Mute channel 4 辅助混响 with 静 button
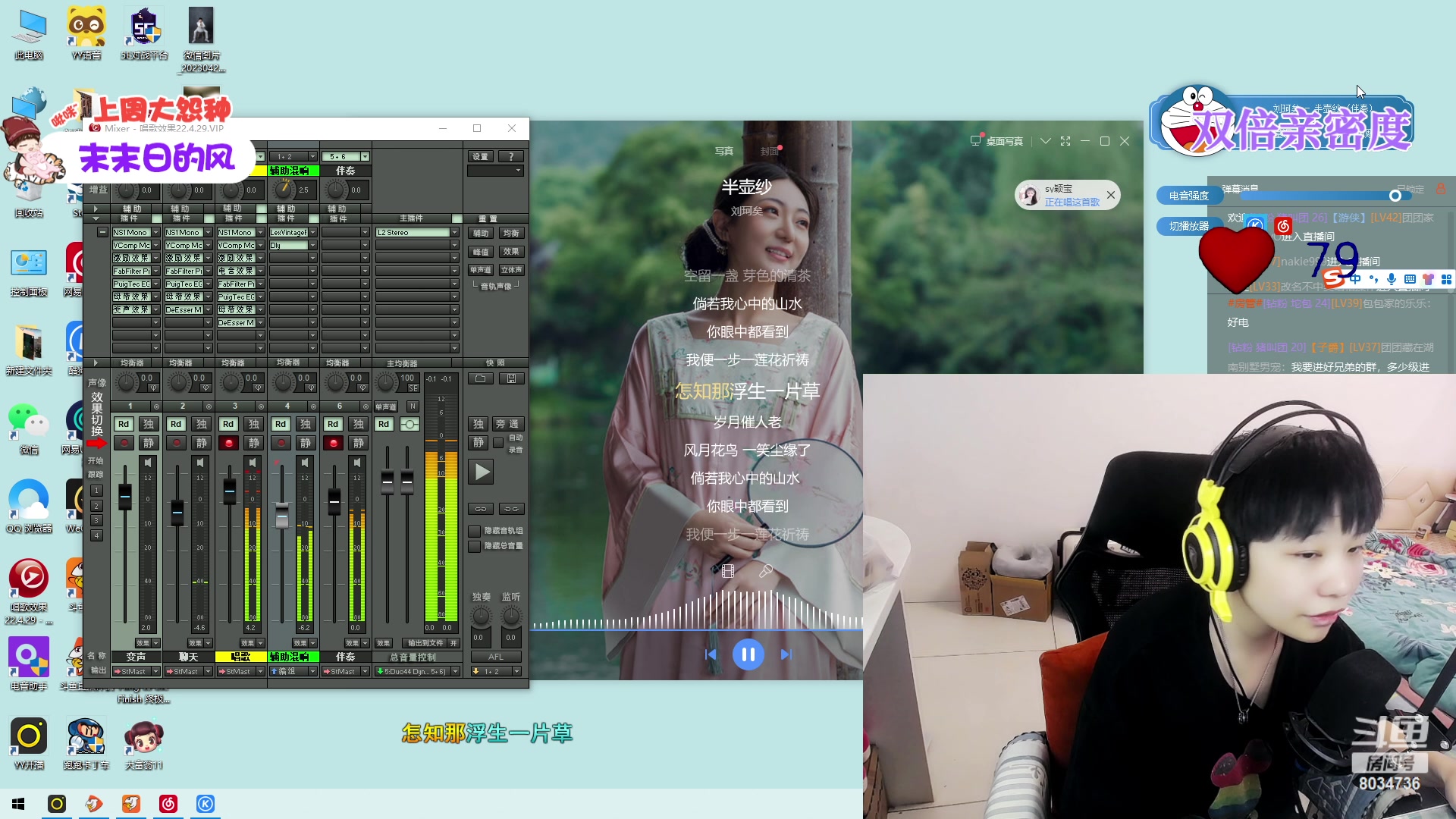Screen dimensions: 1456x819 click(x=306, y=443)
